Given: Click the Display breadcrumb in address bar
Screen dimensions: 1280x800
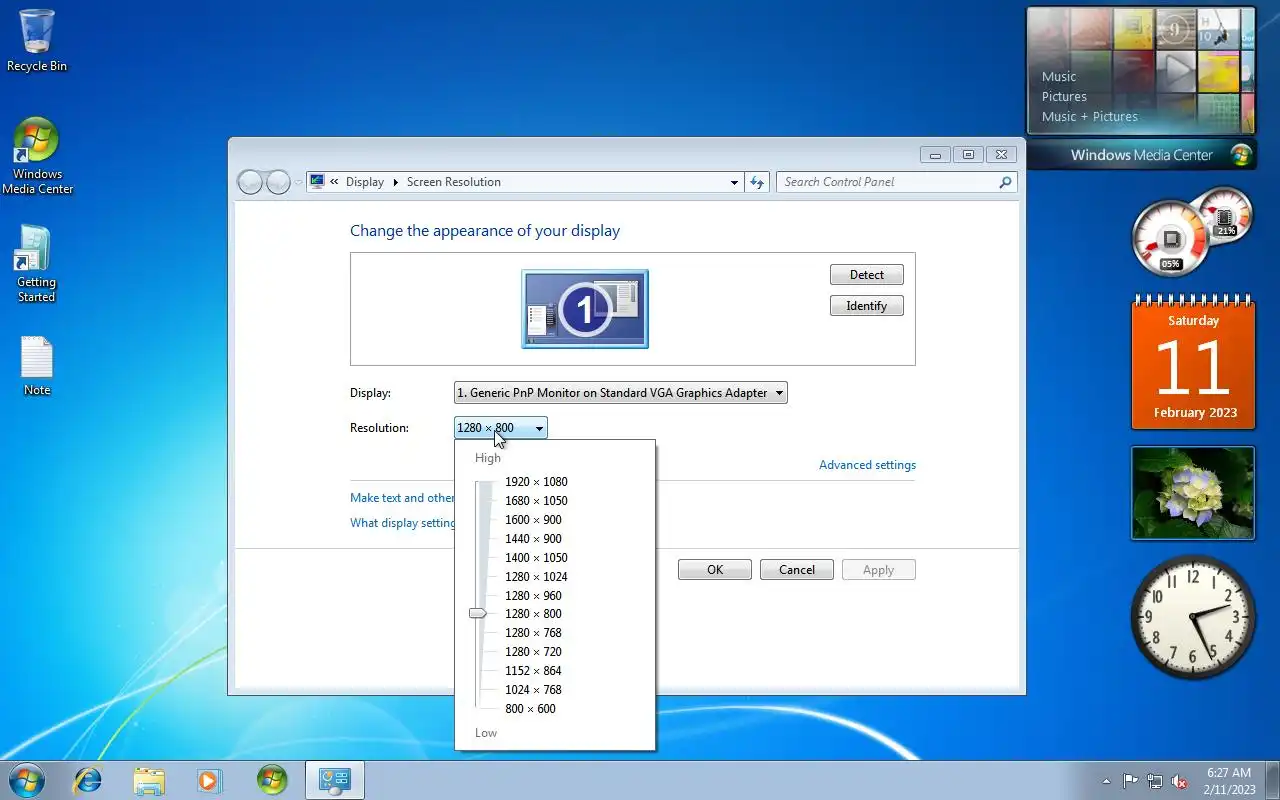Looking at the screenshot, I should pos(365,182).
